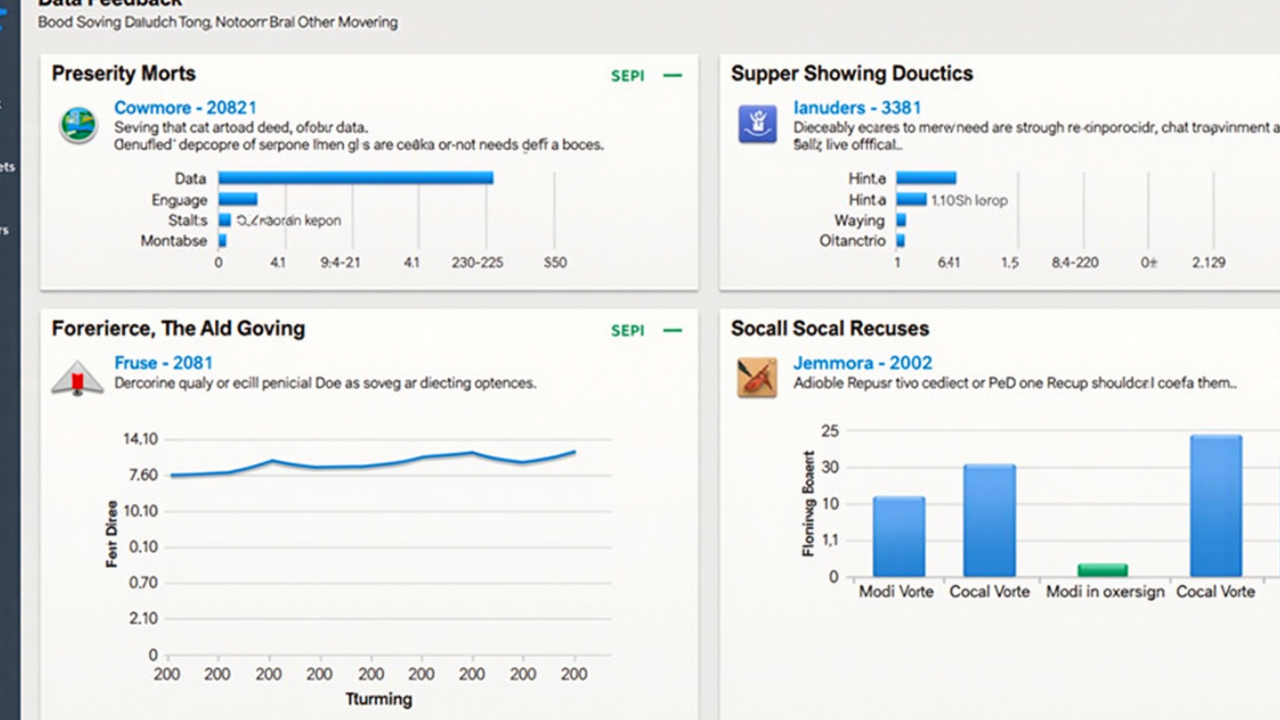Click the blue line in the Fruse line chart
This screenshot has height=720, width=1280.
point(373,462)
